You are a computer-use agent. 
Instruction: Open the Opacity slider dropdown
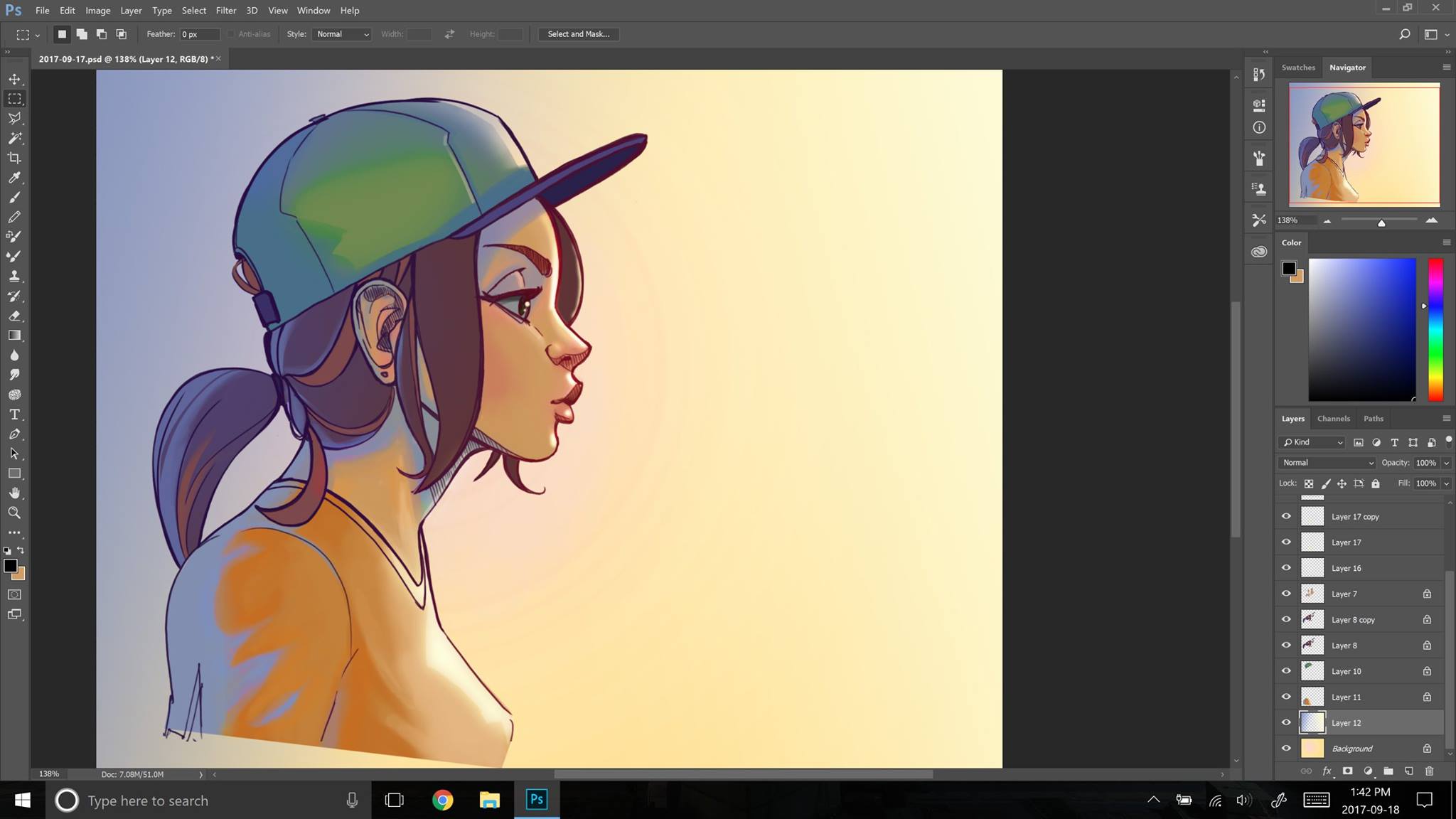[1446, 463]
